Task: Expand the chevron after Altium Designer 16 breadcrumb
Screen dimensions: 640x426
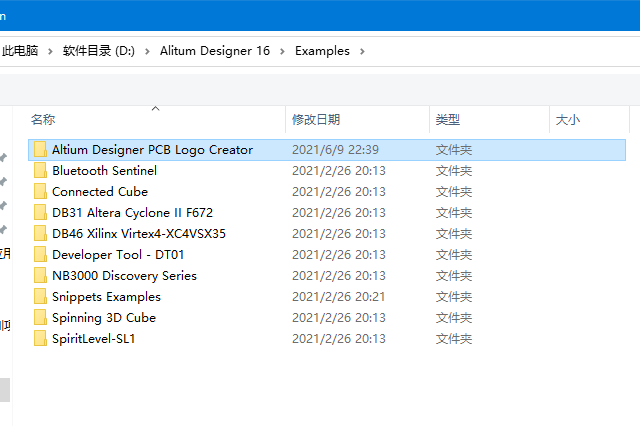Action: (x=282, y=51)
